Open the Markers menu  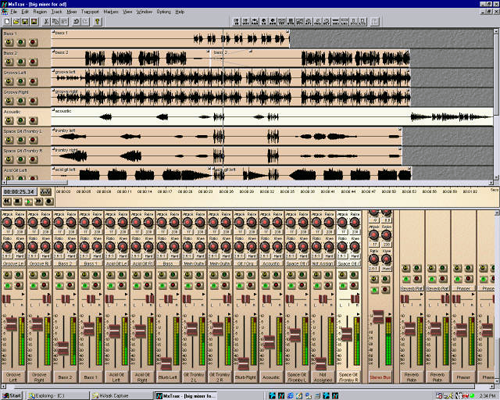(111, 12)
